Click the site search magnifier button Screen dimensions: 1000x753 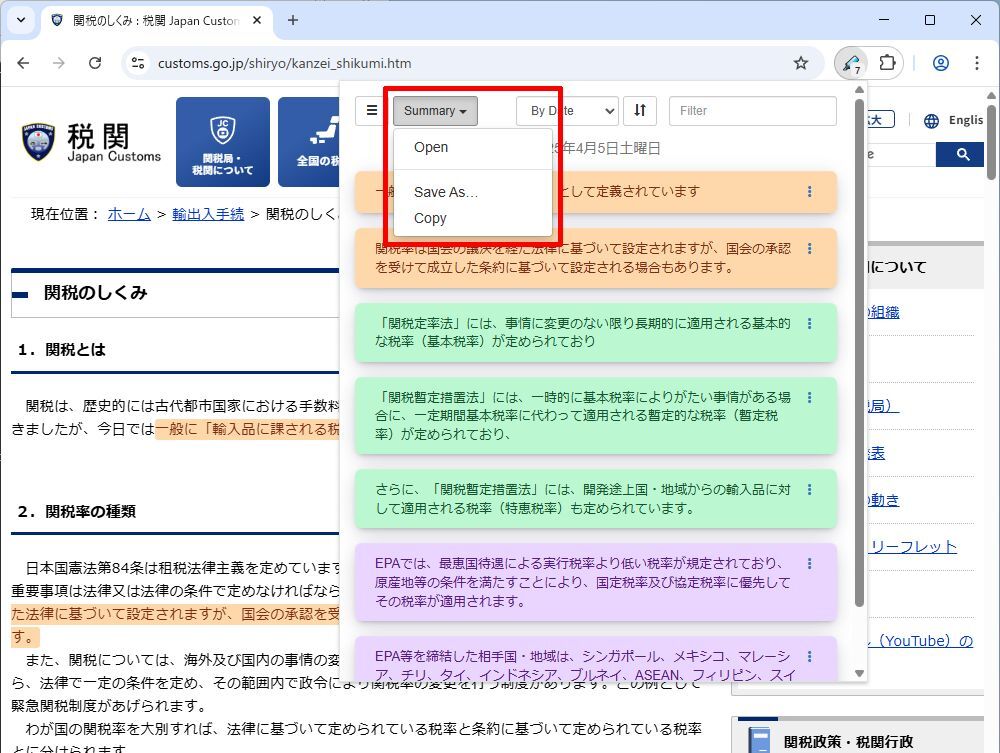pyautogui.click(x=962, y=154)
